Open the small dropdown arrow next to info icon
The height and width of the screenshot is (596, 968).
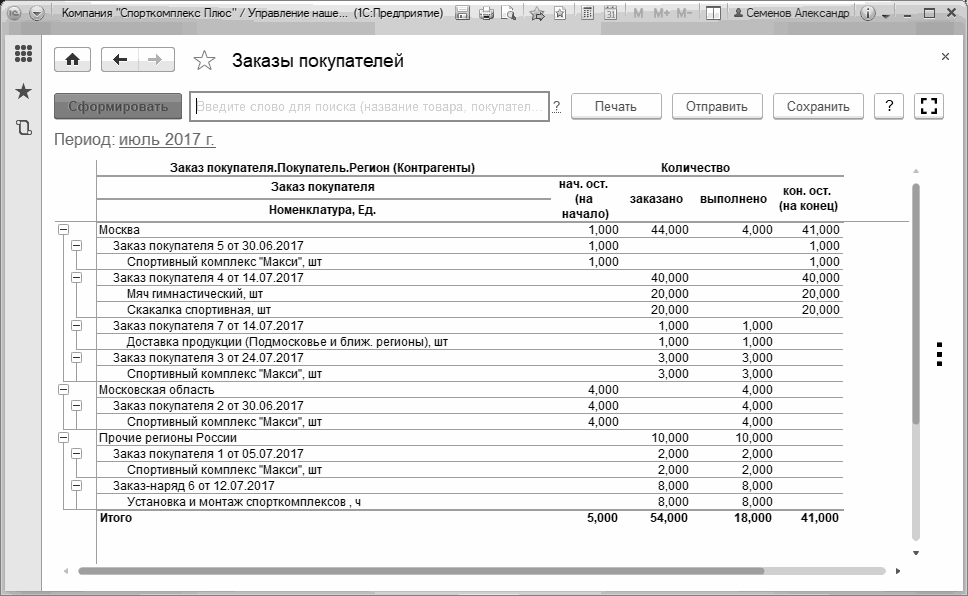[x=887, y=15]
